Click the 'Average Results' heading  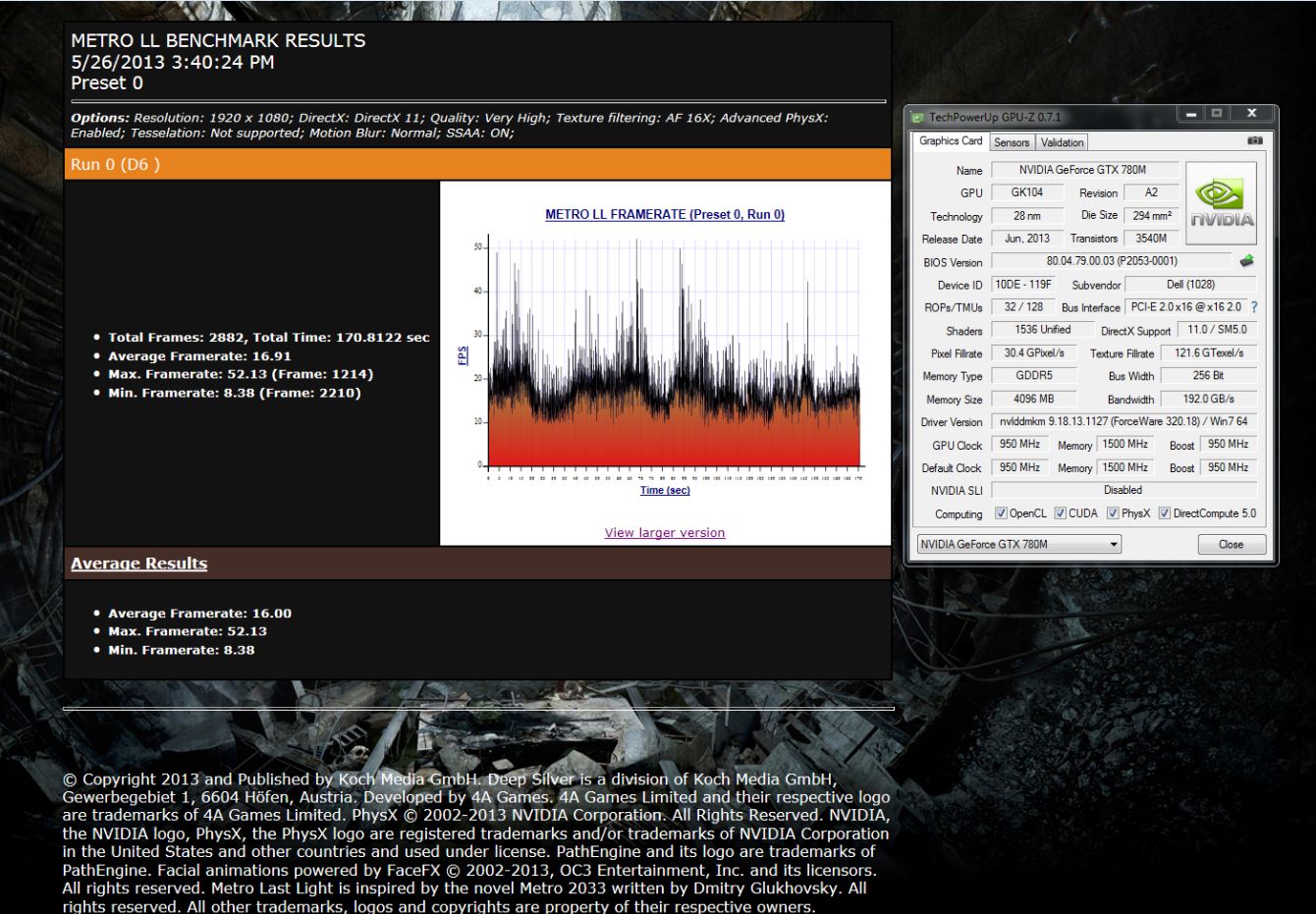[x=138, y=564]
